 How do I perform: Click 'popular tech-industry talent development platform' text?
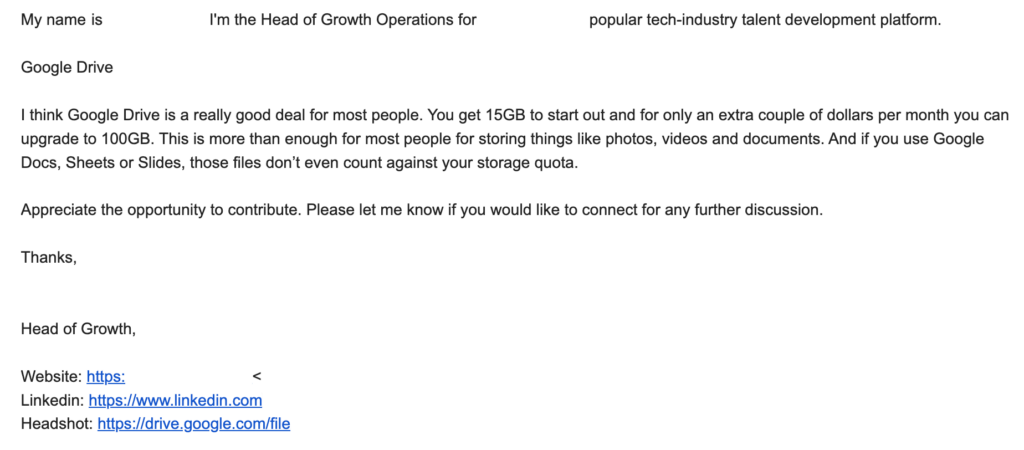(x=765, y=19)
